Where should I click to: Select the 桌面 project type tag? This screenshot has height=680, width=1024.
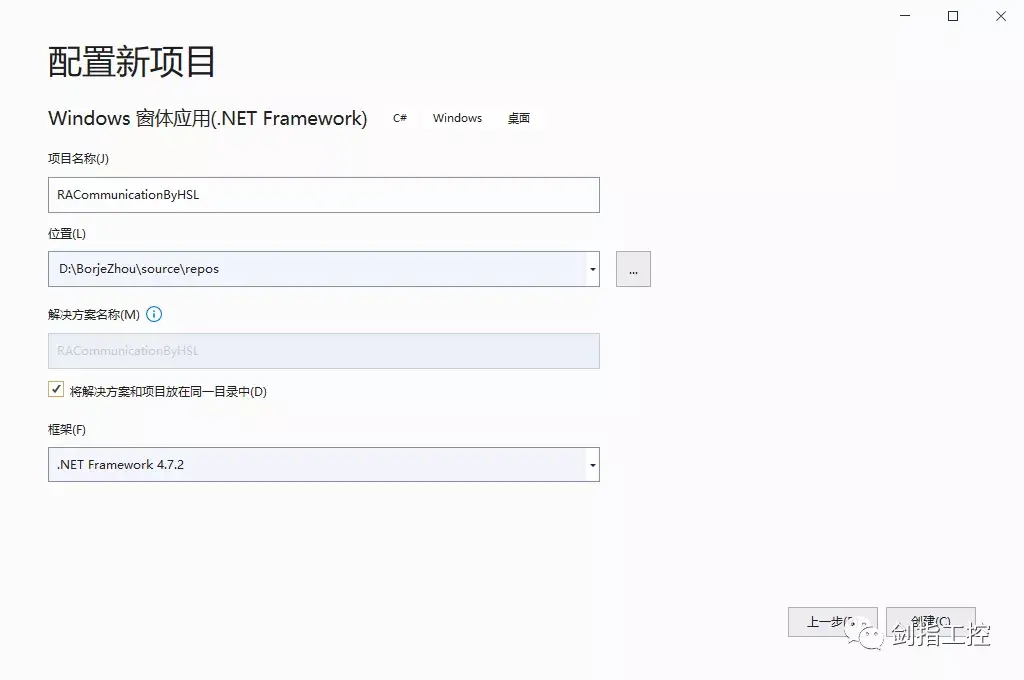point(518,117)
